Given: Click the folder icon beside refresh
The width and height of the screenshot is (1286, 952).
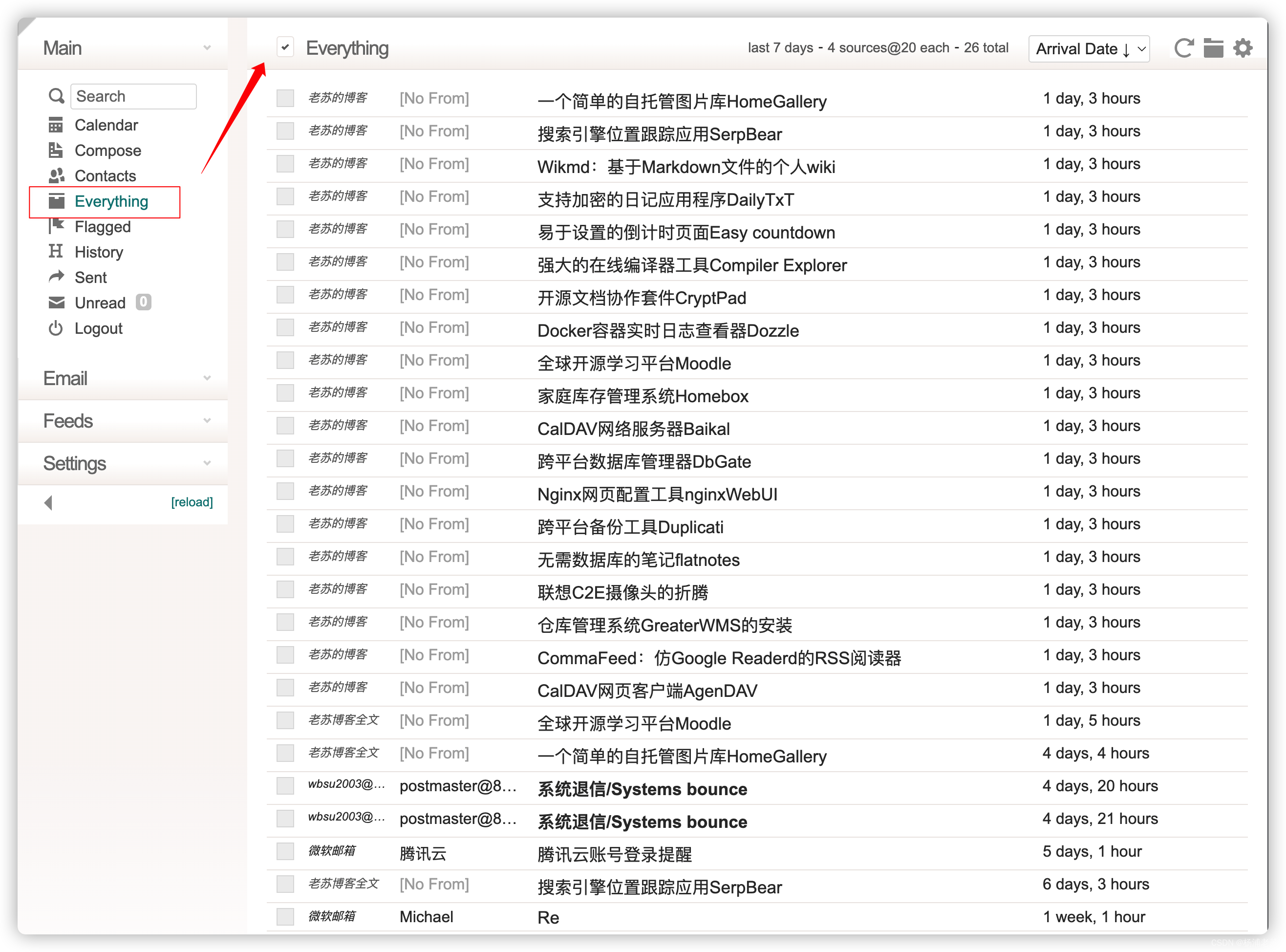Looking at the screenshot, I should click(x=1213, y=48).
